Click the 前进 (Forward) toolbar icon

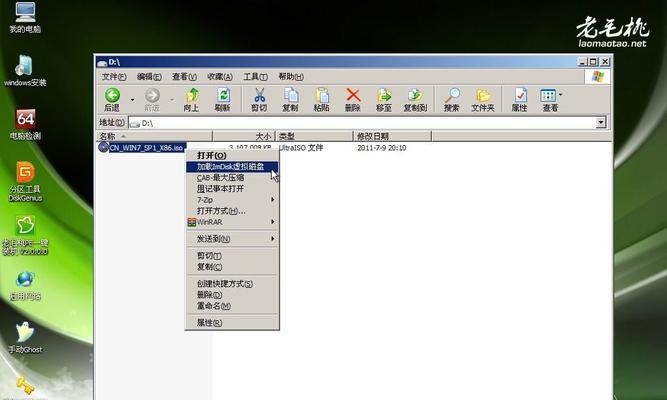(x=152, y=95)
